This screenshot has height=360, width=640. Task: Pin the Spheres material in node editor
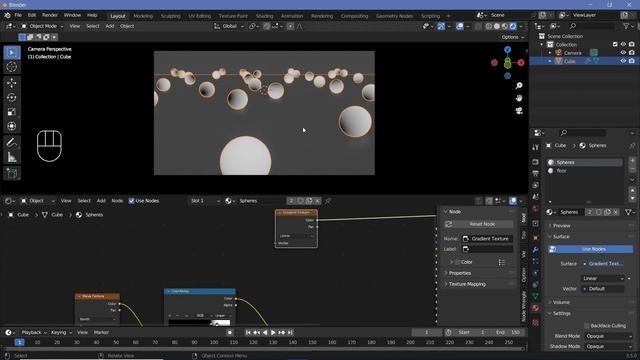pos(328,201)
